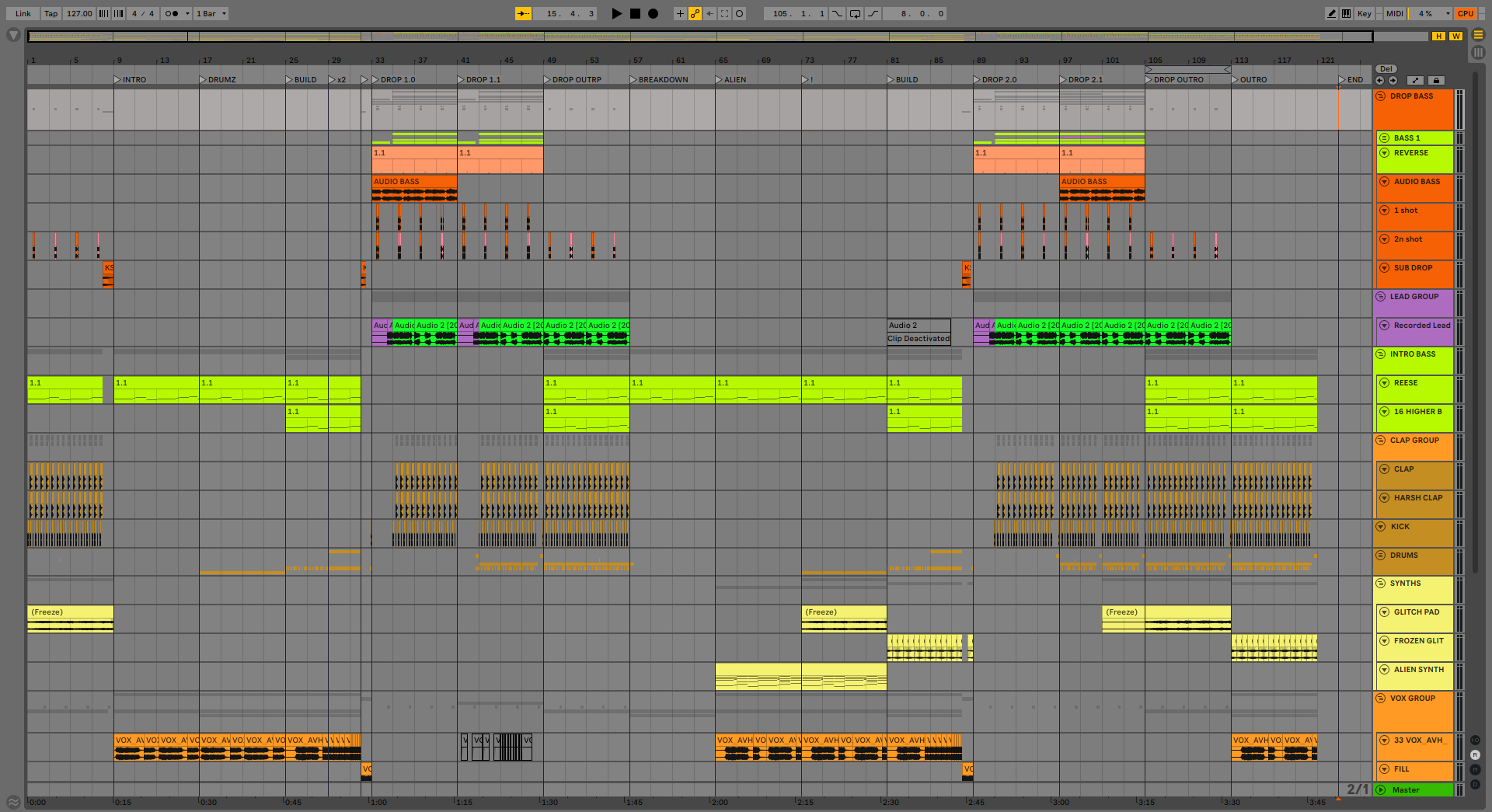Toggle the Computer MIDI Keyboard icon
The height and width of the screenshot is (812, 1492).
point(1346,13)
